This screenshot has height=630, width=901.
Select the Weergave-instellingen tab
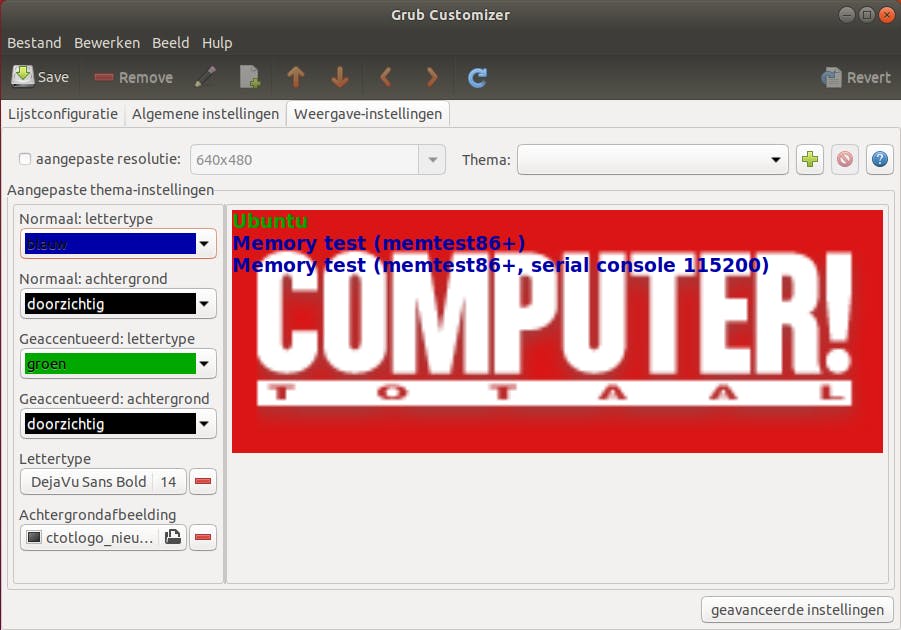coord(368,114)
